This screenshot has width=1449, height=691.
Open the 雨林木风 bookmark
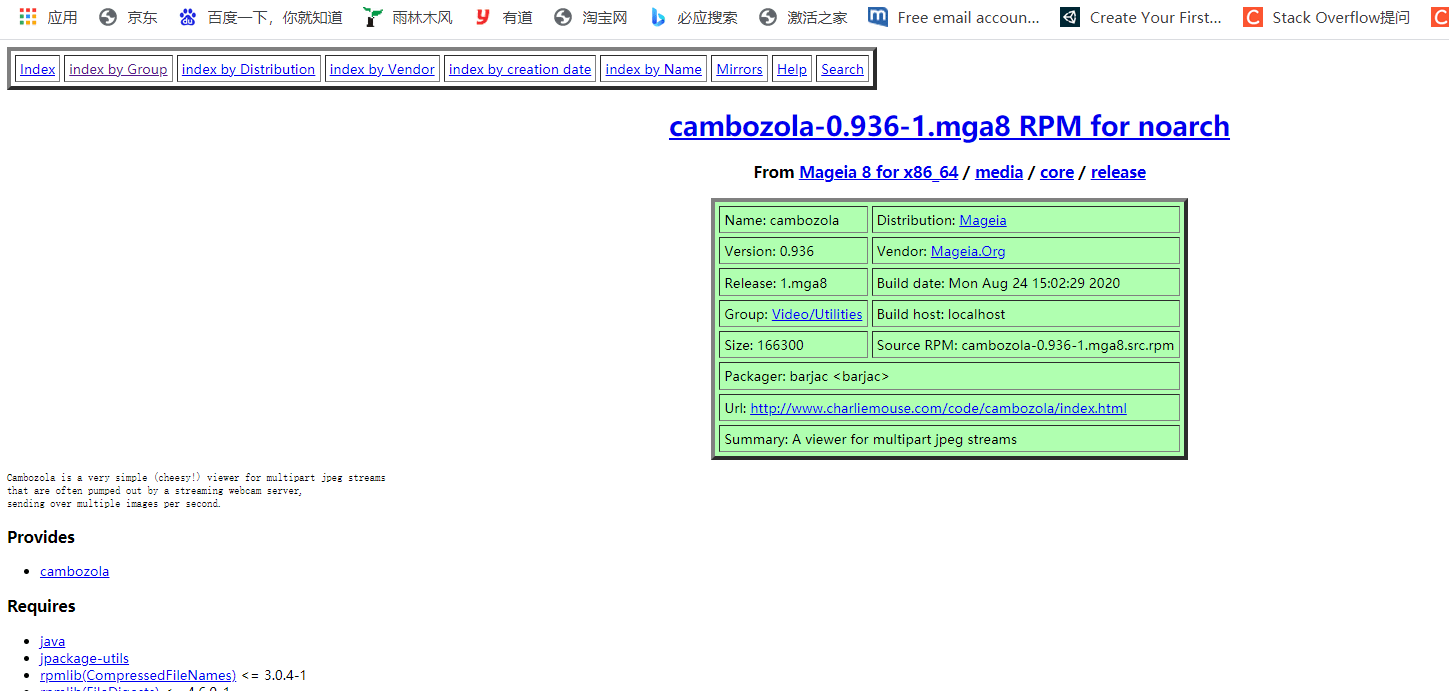408,17
